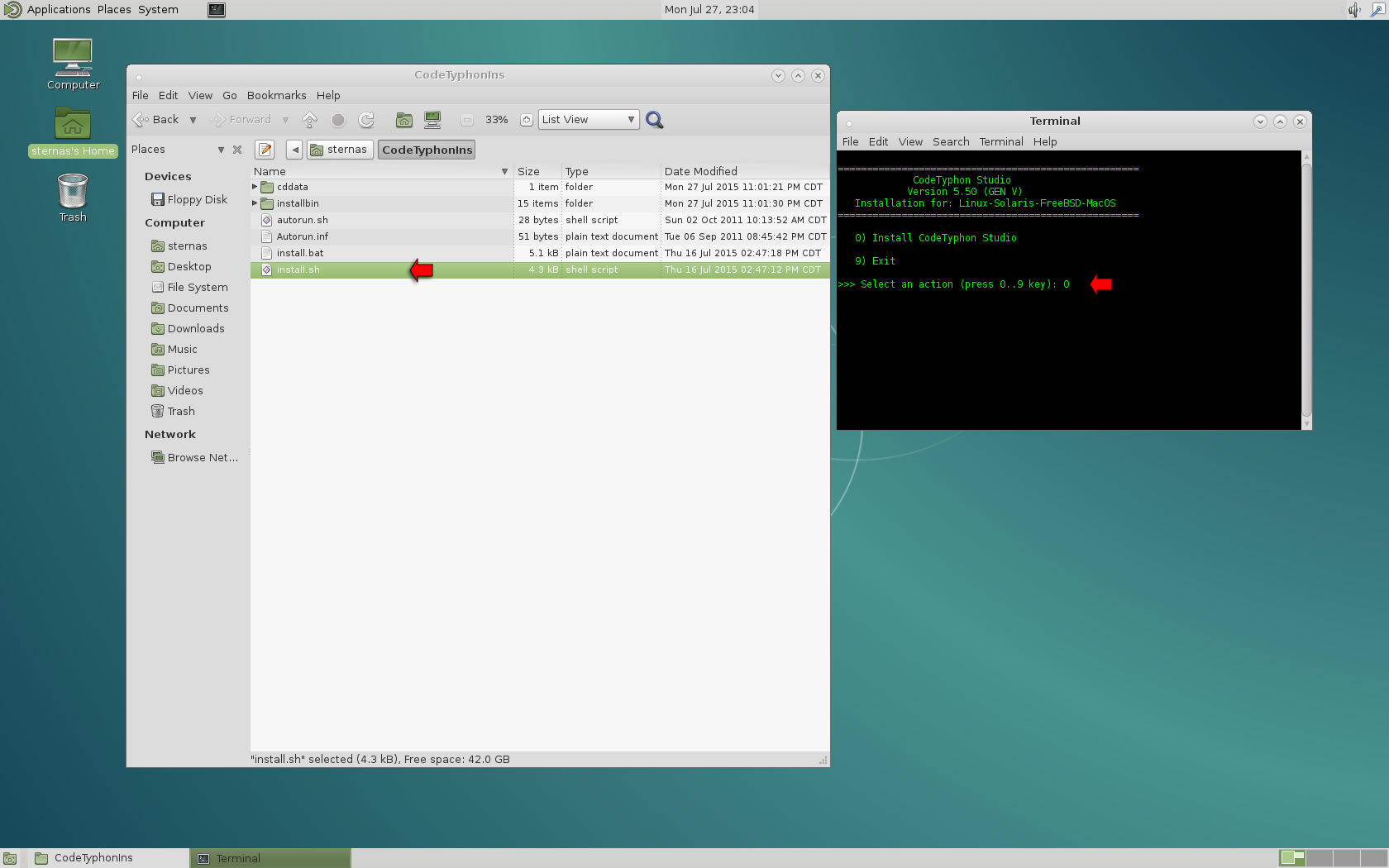Toggle text-based location entry
This screenshot has width=1389, height=868.
click(265, 150)
